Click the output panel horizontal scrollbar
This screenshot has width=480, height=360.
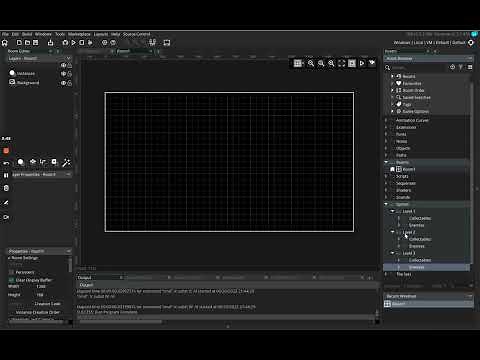tap(121, 322)
